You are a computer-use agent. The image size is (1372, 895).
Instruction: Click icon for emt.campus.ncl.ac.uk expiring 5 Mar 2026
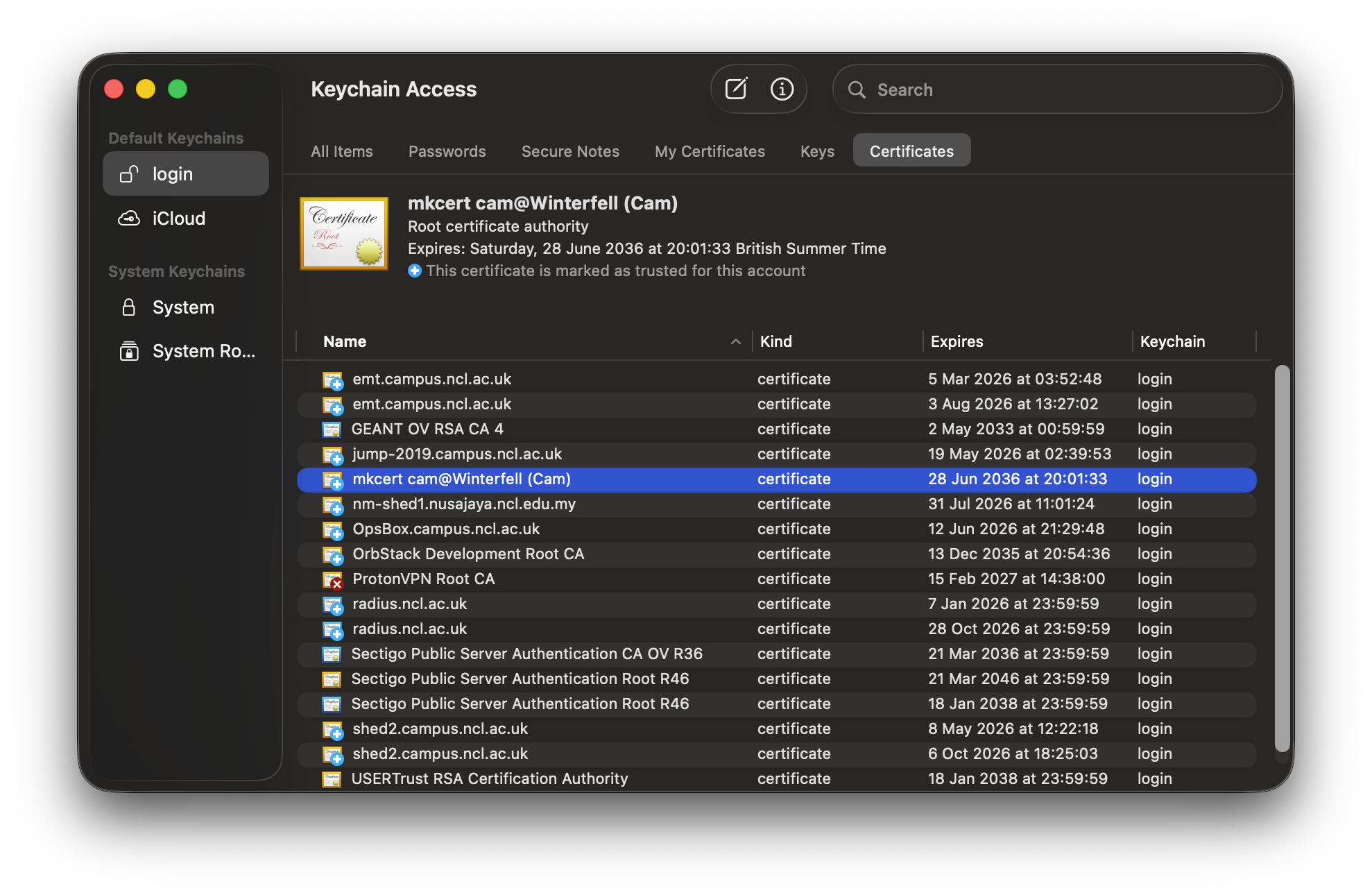tap(333, 380)
